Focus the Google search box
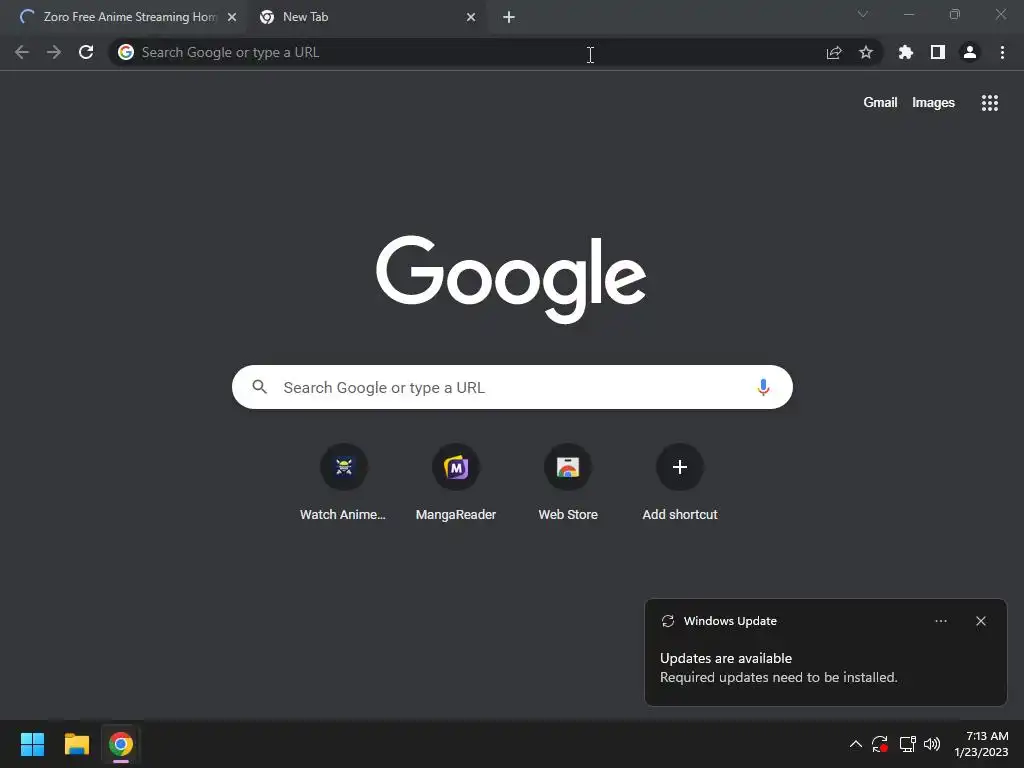Viewport: 1024px width, 768px height. [512, 387]
